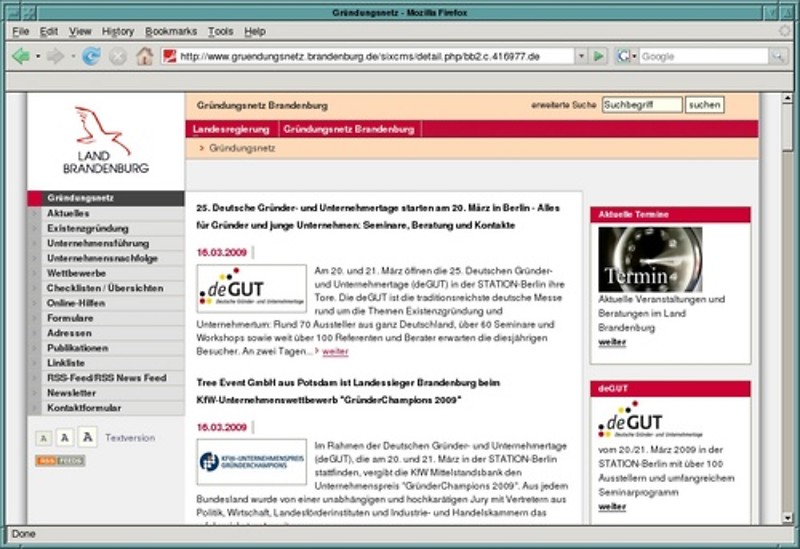Screen dimensions: 800x549
Task: Open Unternehmensnachfolge navigation entry
Action: click(x=106, y=258)
